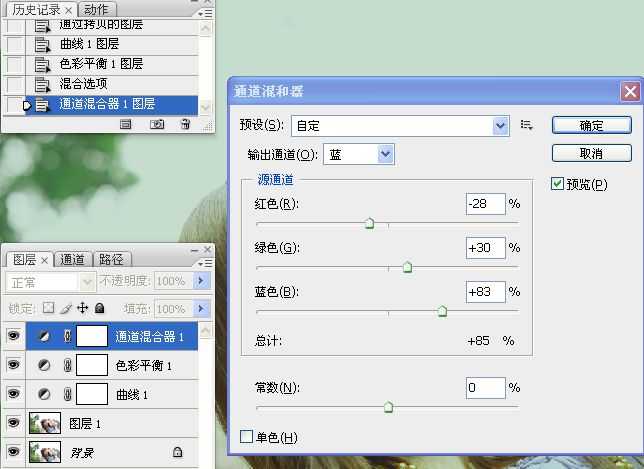
Task: Click the link icon on 通道混合器 1 layer
Action: pyautogui.click(x=68, y=336)
